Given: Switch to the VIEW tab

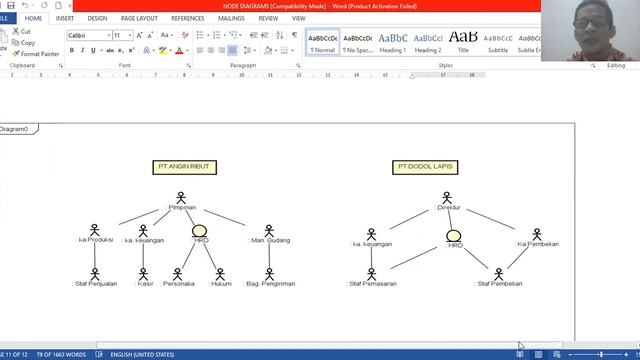Looking at the screenshot, I should coord(298,18).
